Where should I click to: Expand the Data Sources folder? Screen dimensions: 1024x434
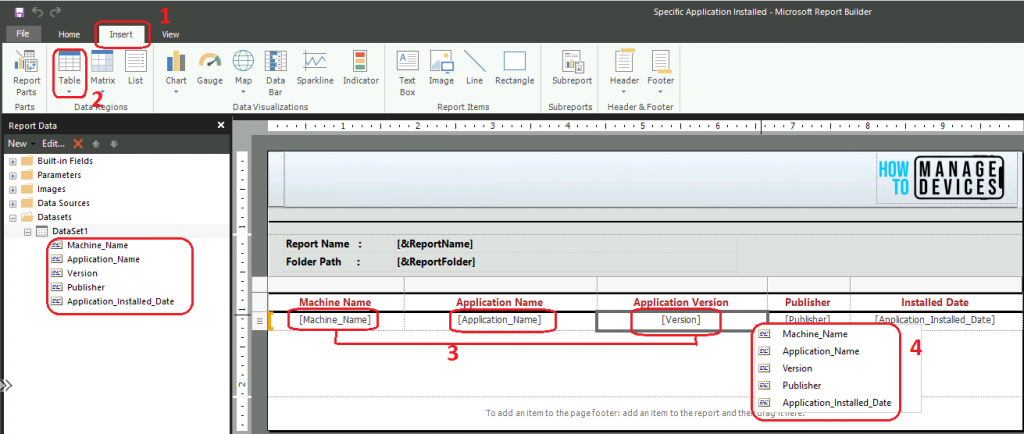point(12,203)
